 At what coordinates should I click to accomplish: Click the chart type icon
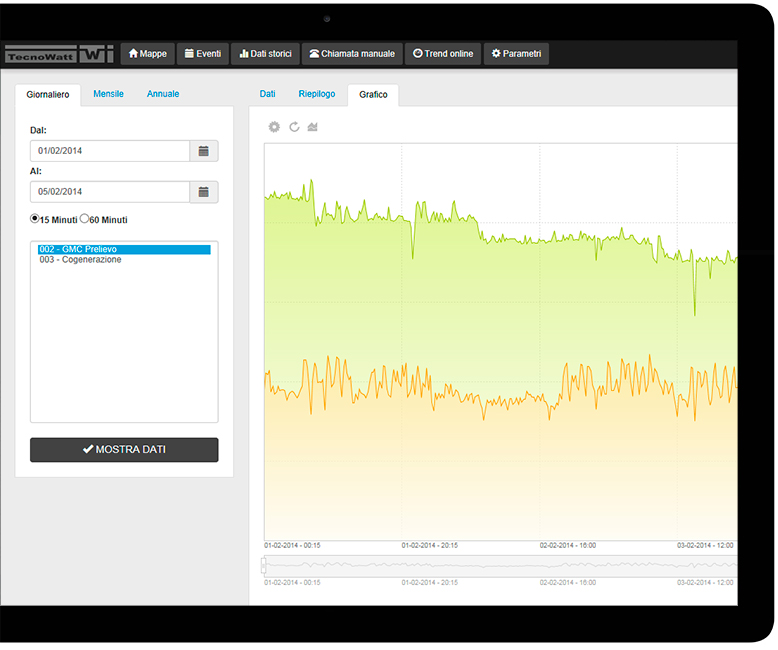click(313, 127)
